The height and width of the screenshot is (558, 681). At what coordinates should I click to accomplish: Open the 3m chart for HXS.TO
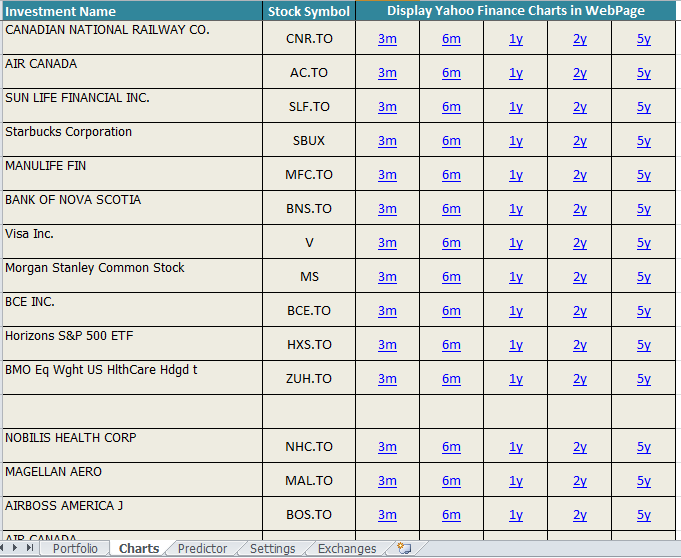tap(387, 345)
